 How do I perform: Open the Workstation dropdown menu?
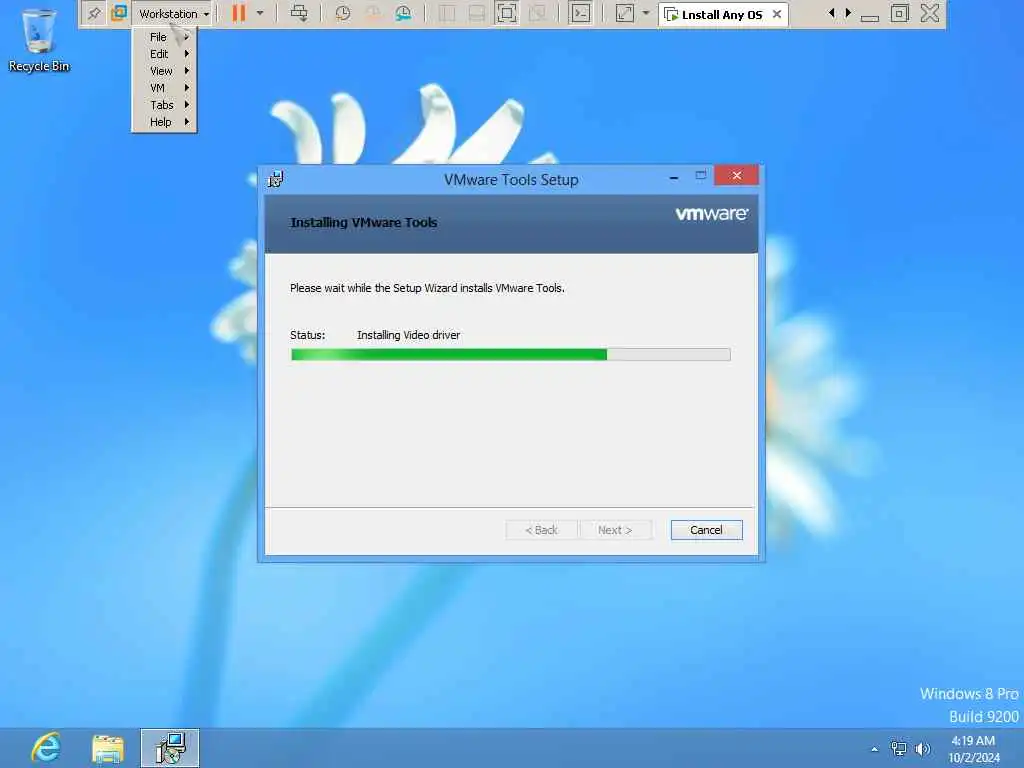pos(174,14)
